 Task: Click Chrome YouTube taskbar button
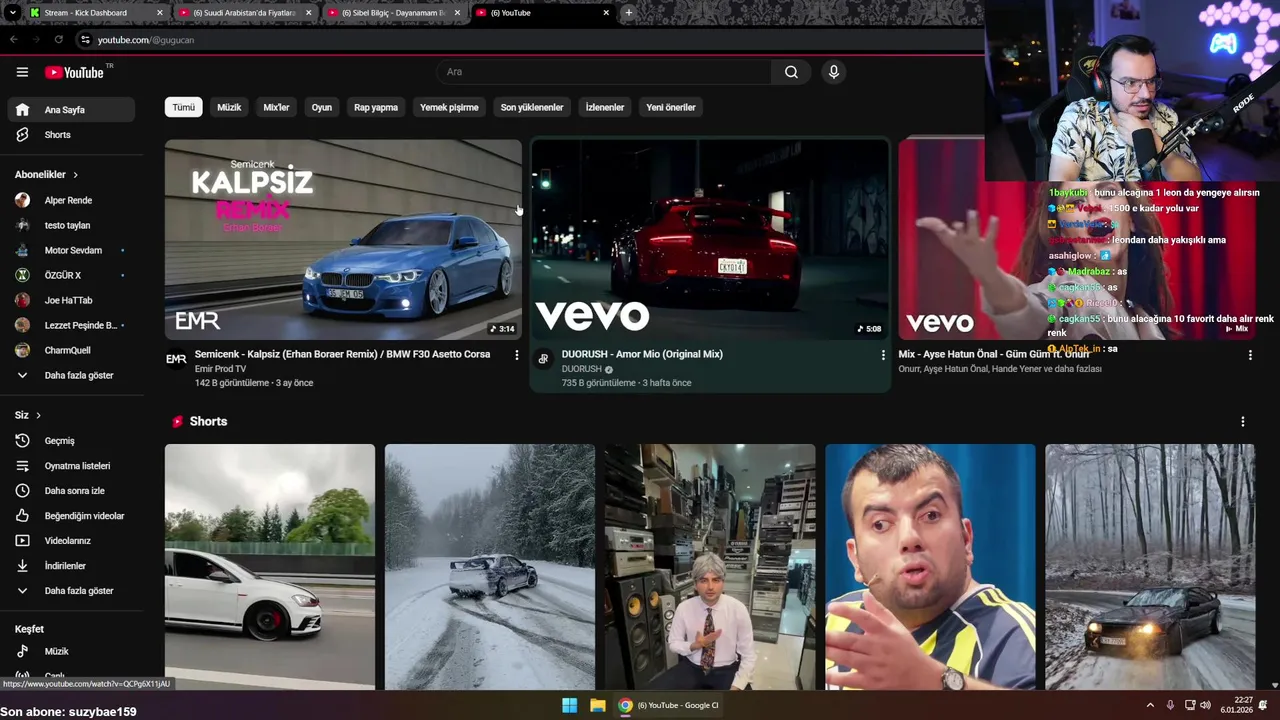tap(668, 705)
